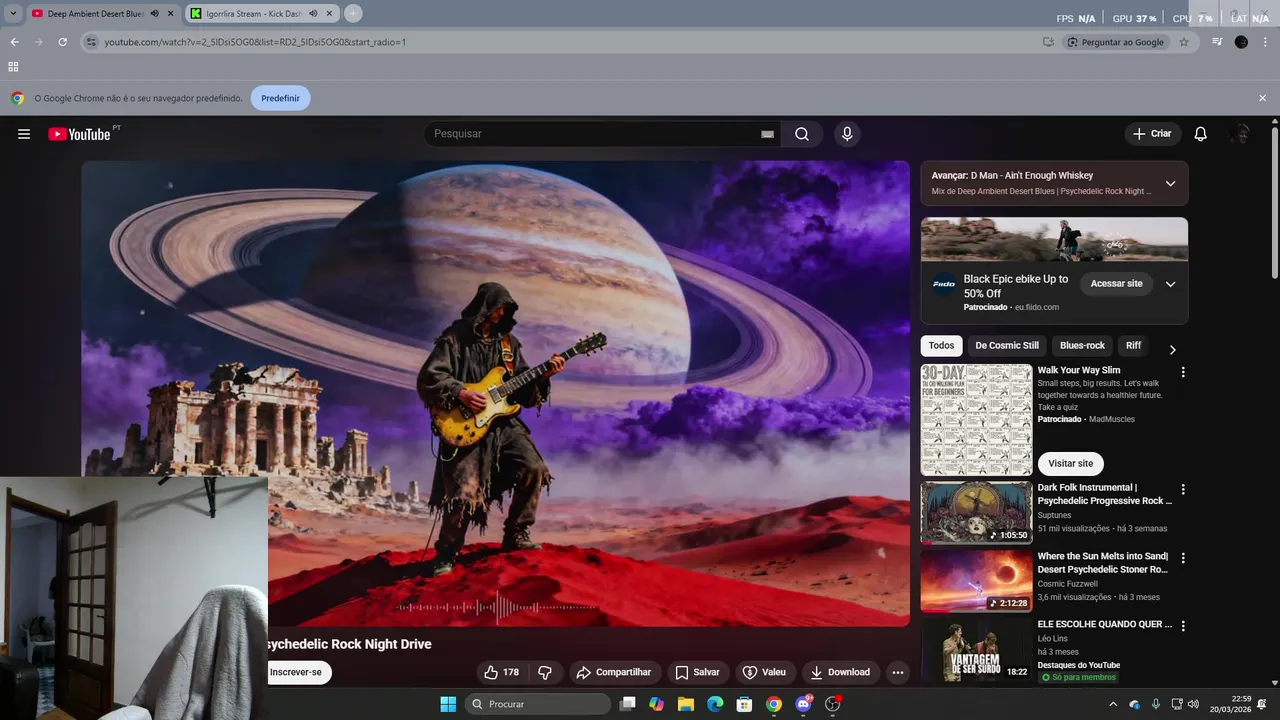
Task: Click the browser address bar URL
Action: click(x=255, y=42)
